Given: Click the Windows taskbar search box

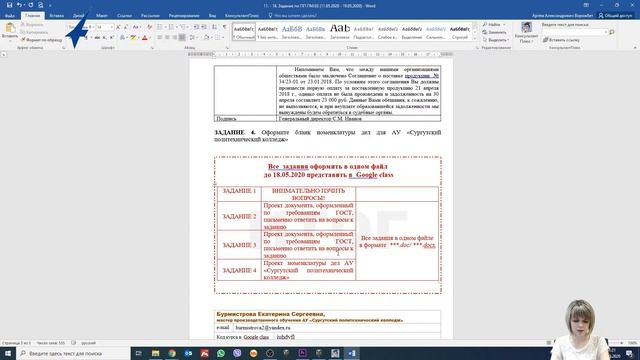Looking at the screenshot, I should 73,353.
